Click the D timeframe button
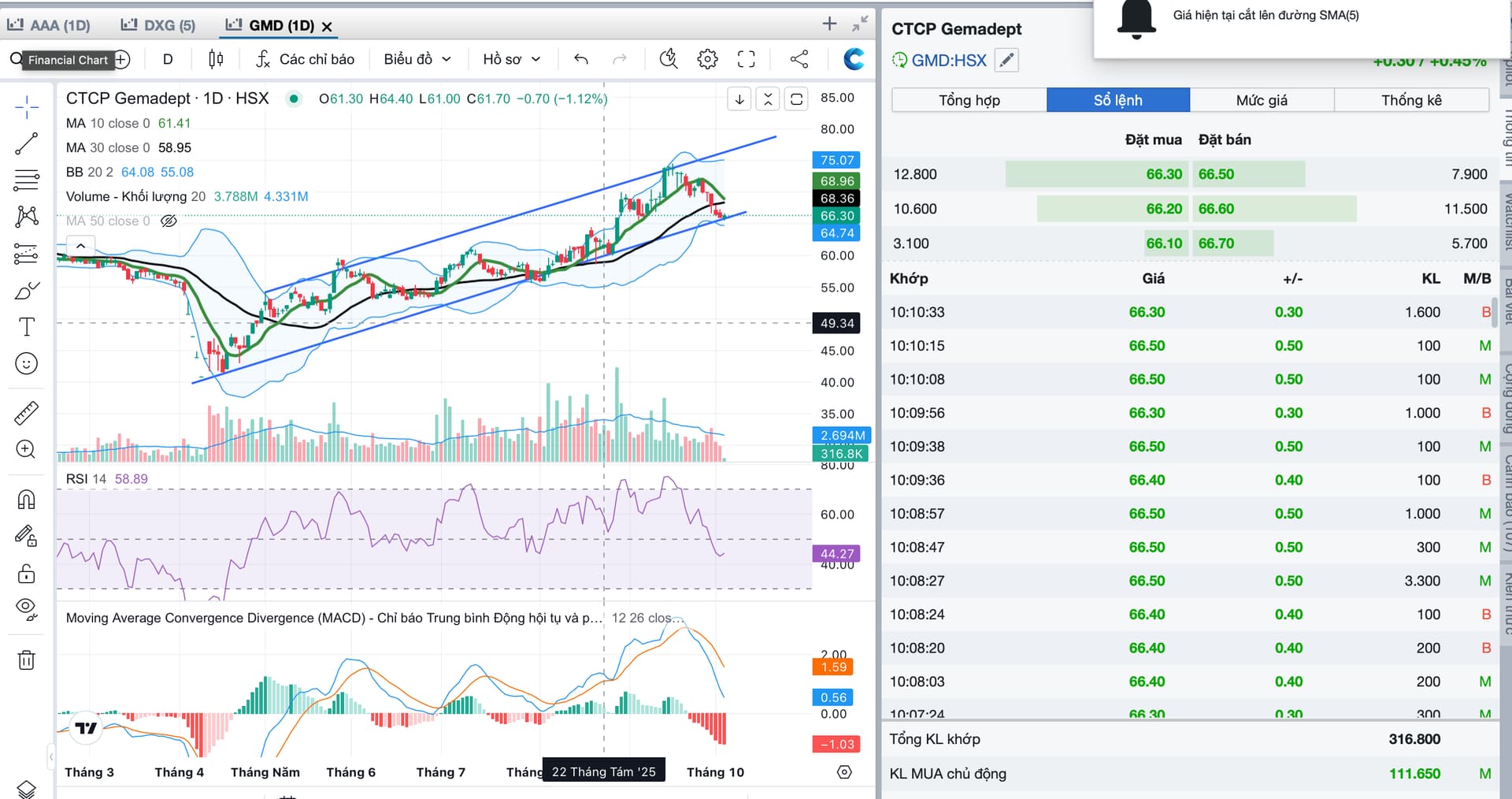Viewport: 1512px width, 799px height. tap(168, 59)
